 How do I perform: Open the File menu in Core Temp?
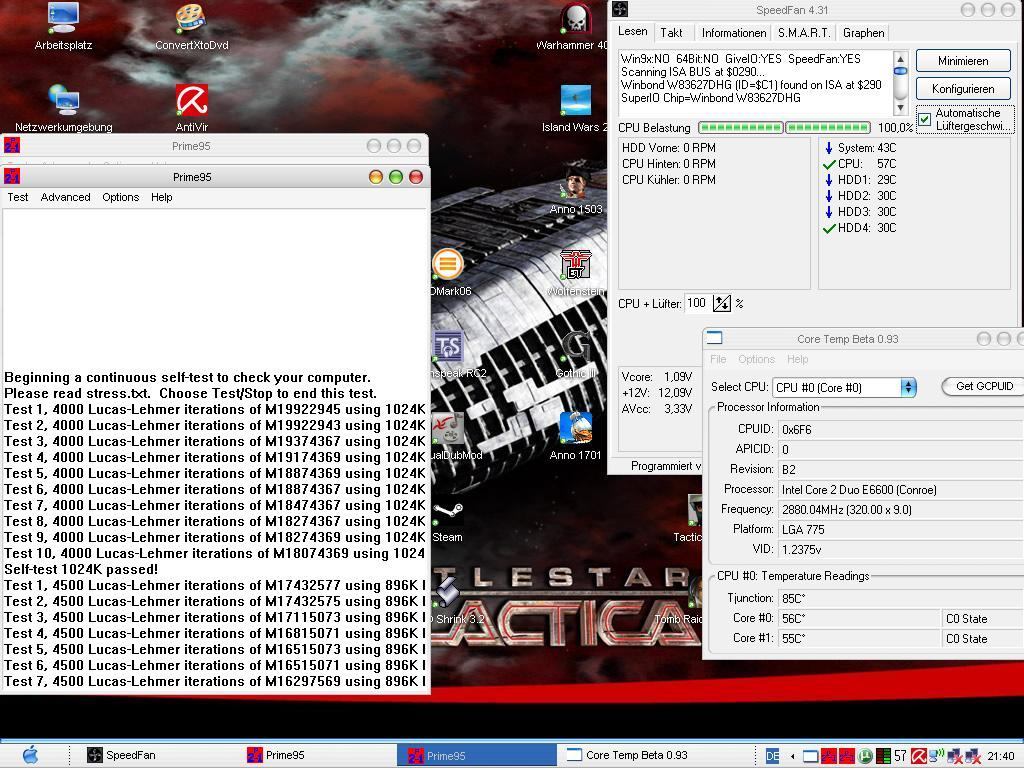[x=718, y=359]
